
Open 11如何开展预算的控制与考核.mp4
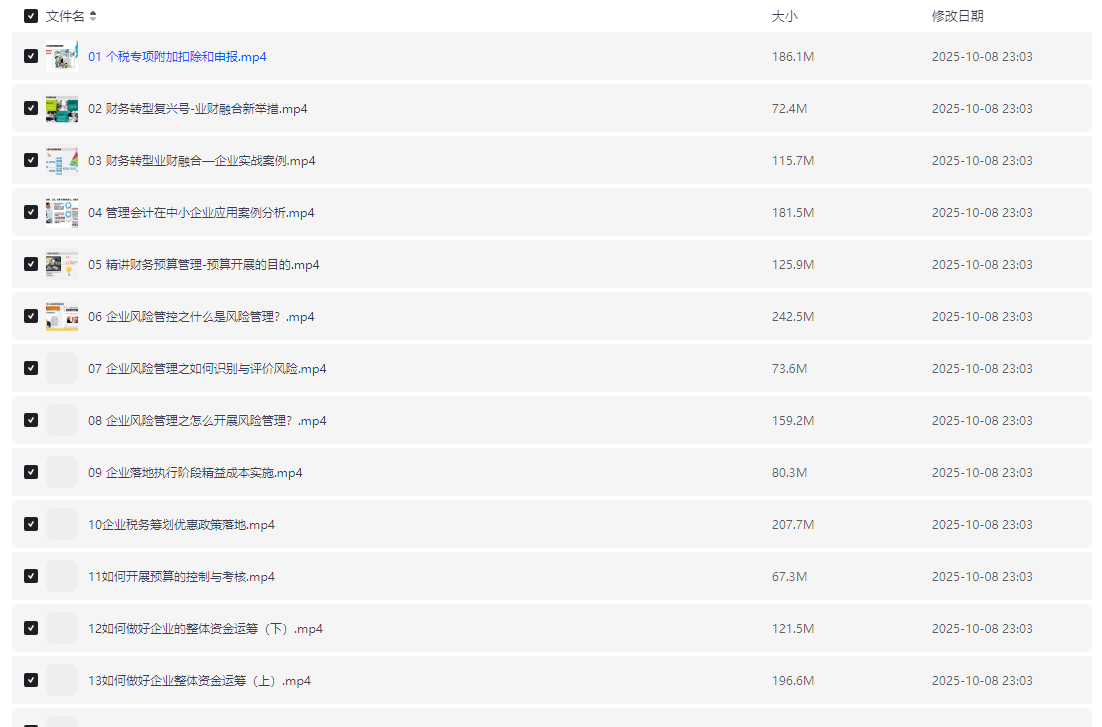coord(181,577)
